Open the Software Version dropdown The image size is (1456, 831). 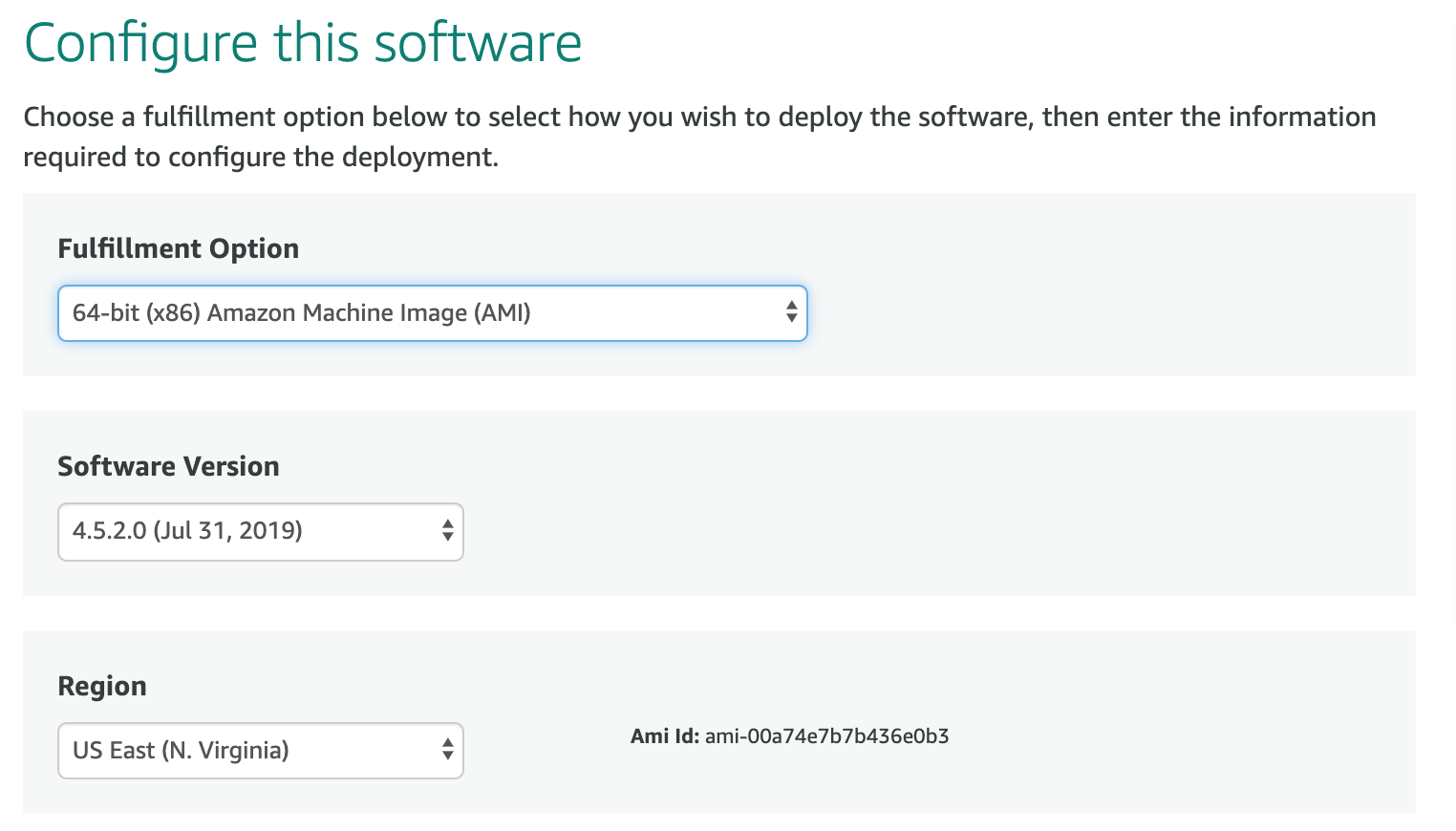pos(261,532)
